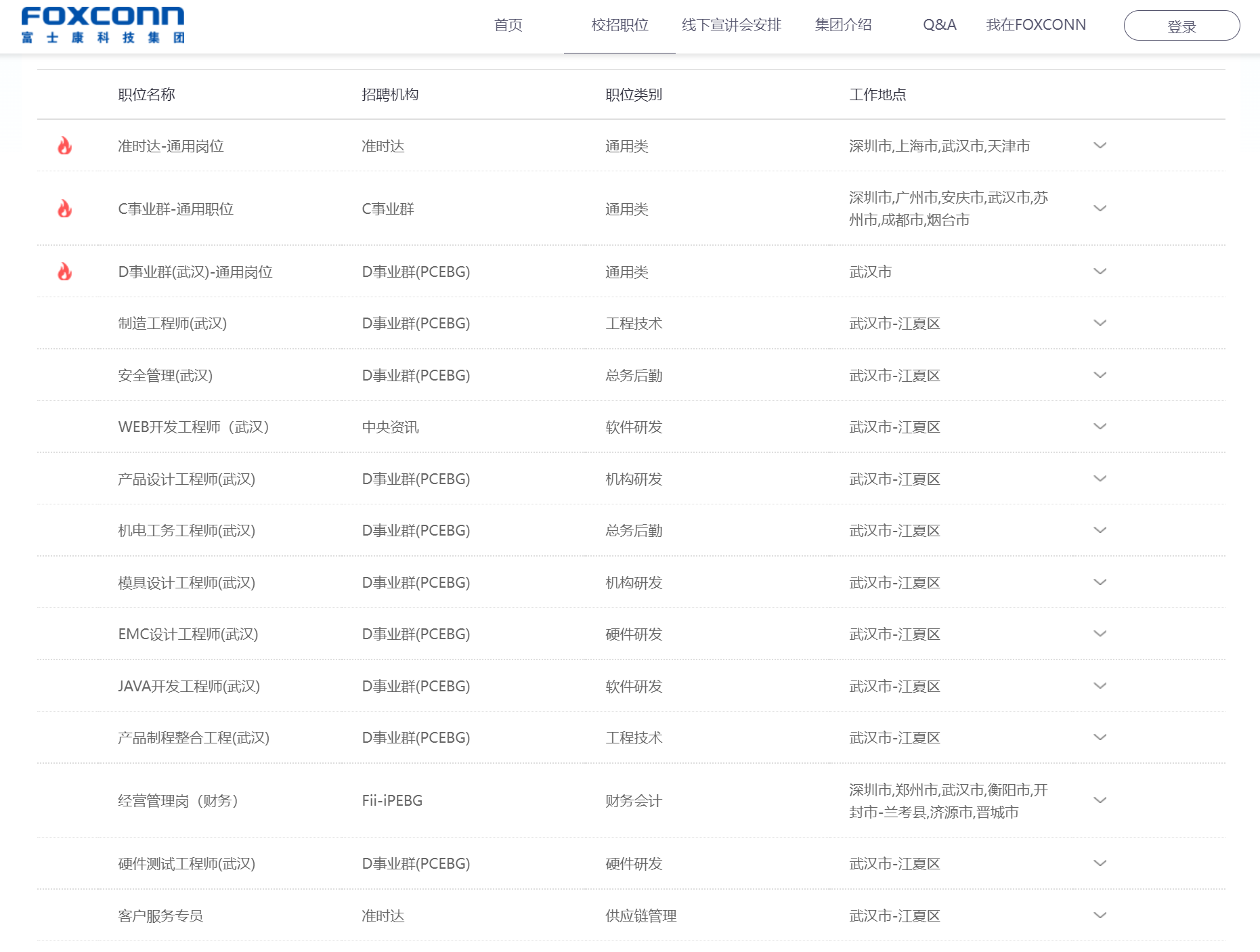This screenshot has width=1260, height=952.
Task: Expand the 制造工程师(武汉) row chevron
Action: pos(1100,323)
